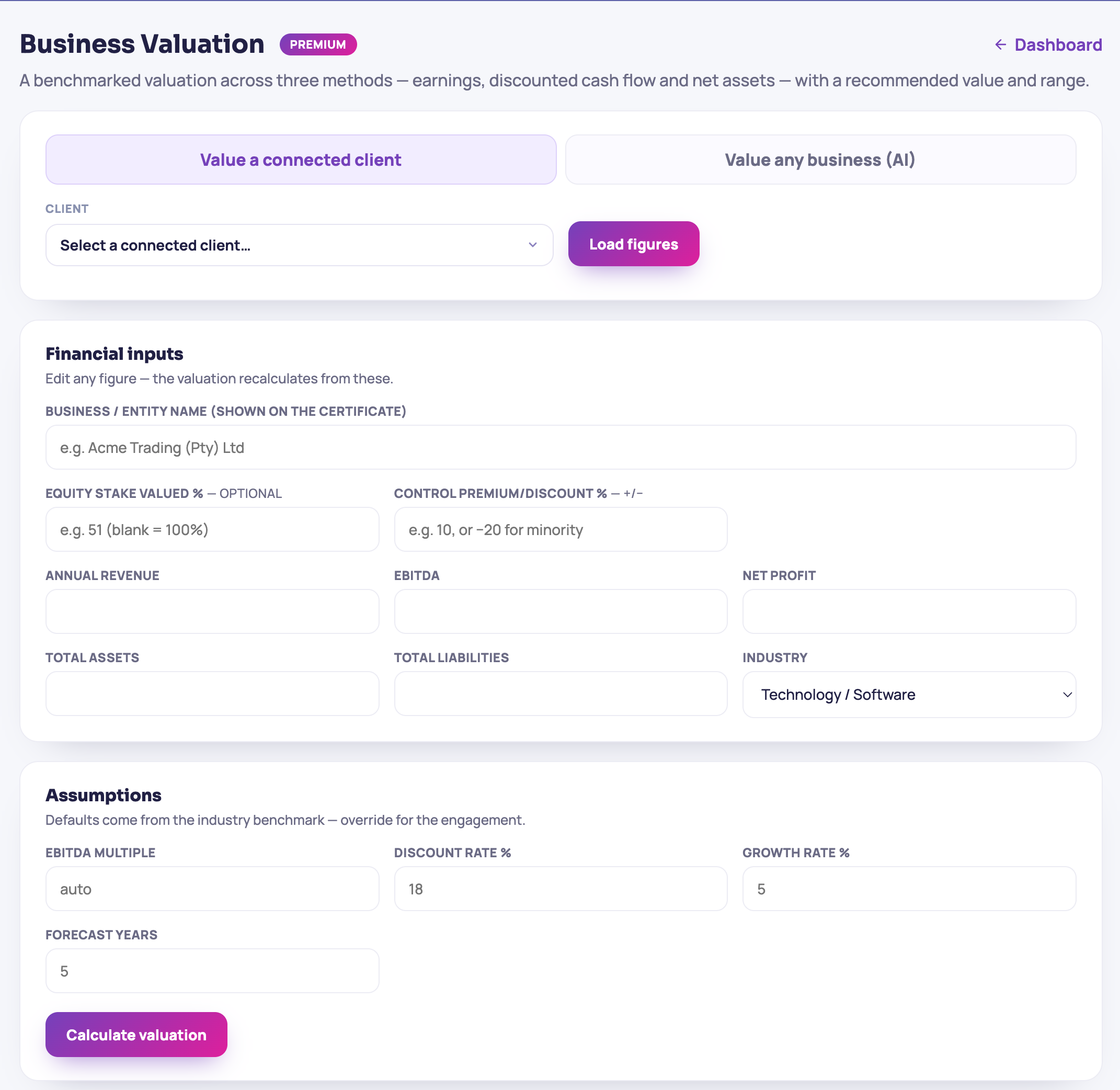This screenshot has height=1090, width=1120.
Task: Select the EBITDA input box
Action: [x=561, y=611]
